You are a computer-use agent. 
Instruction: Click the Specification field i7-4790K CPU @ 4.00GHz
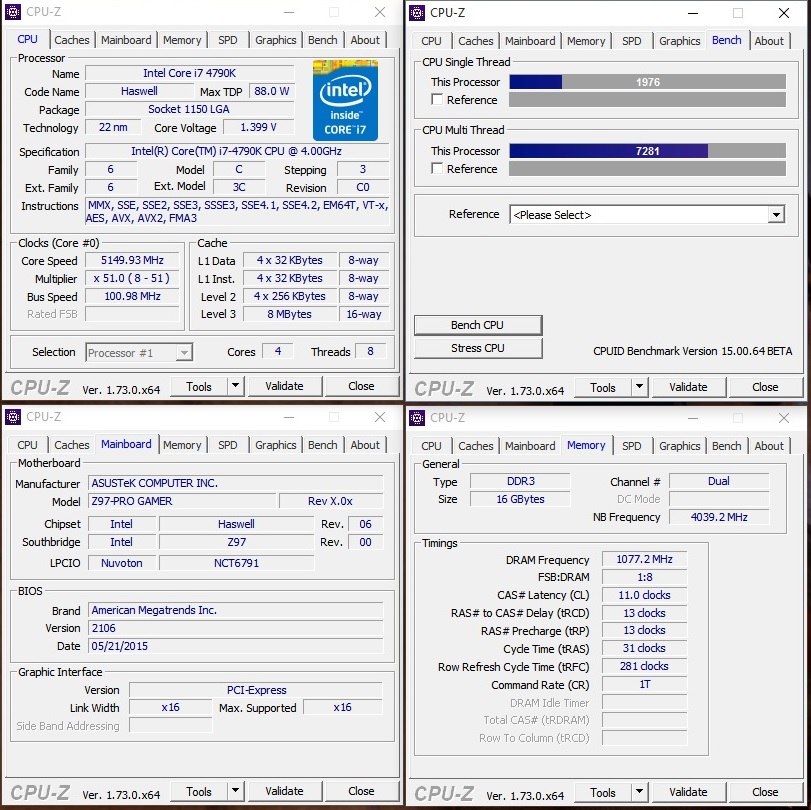coord(237,151)
